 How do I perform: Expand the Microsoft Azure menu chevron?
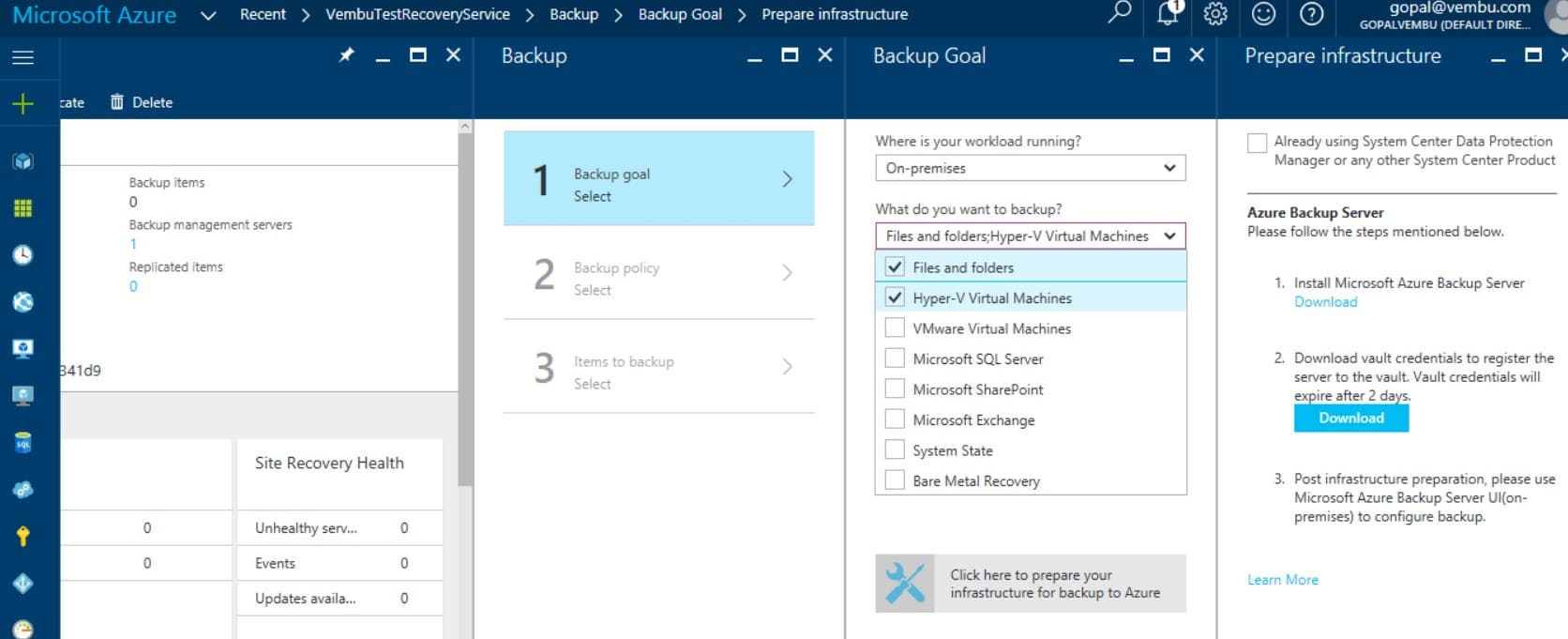pyautogui.click(x=208, y=15)
